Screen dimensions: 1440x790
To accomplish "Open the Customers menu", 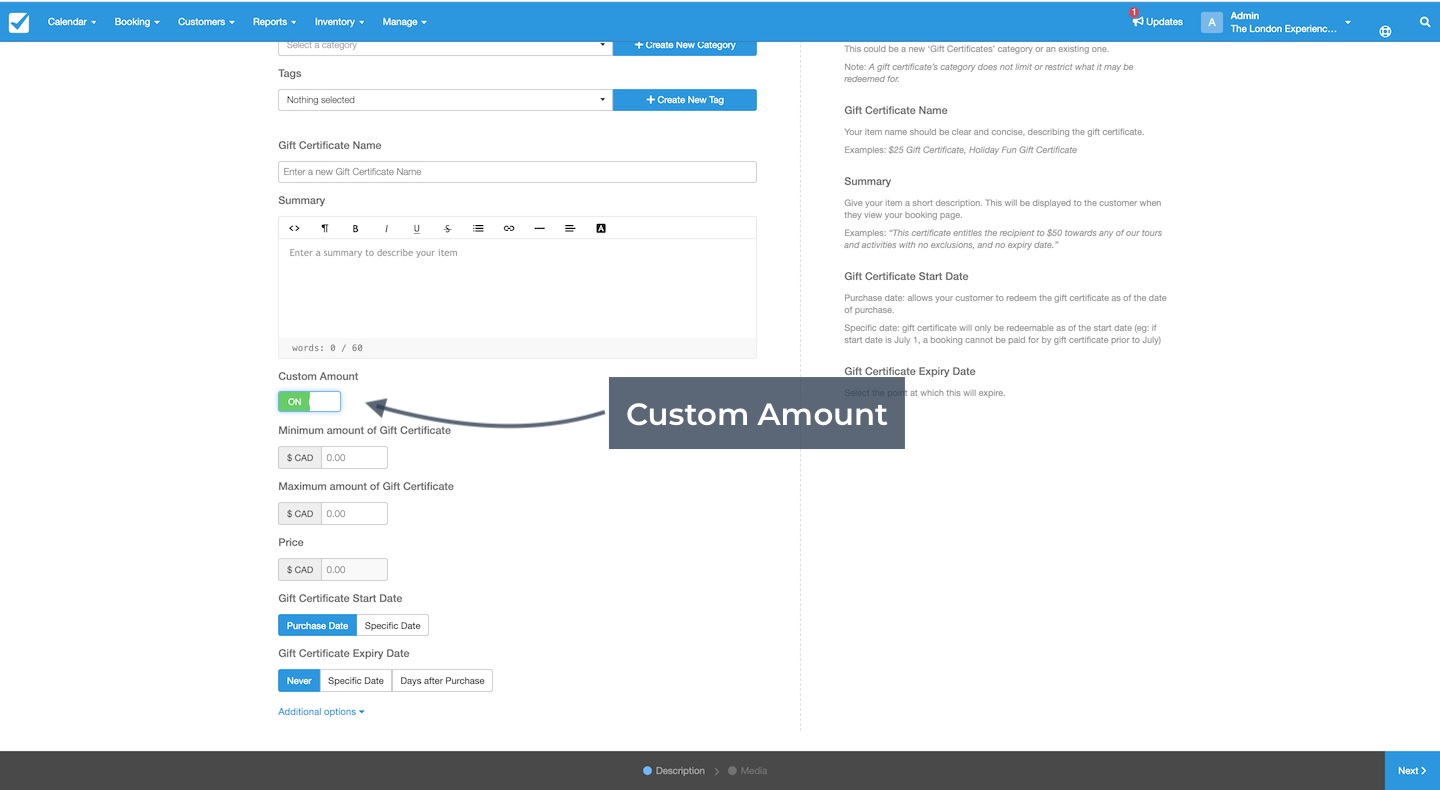I will click(206, 22).
